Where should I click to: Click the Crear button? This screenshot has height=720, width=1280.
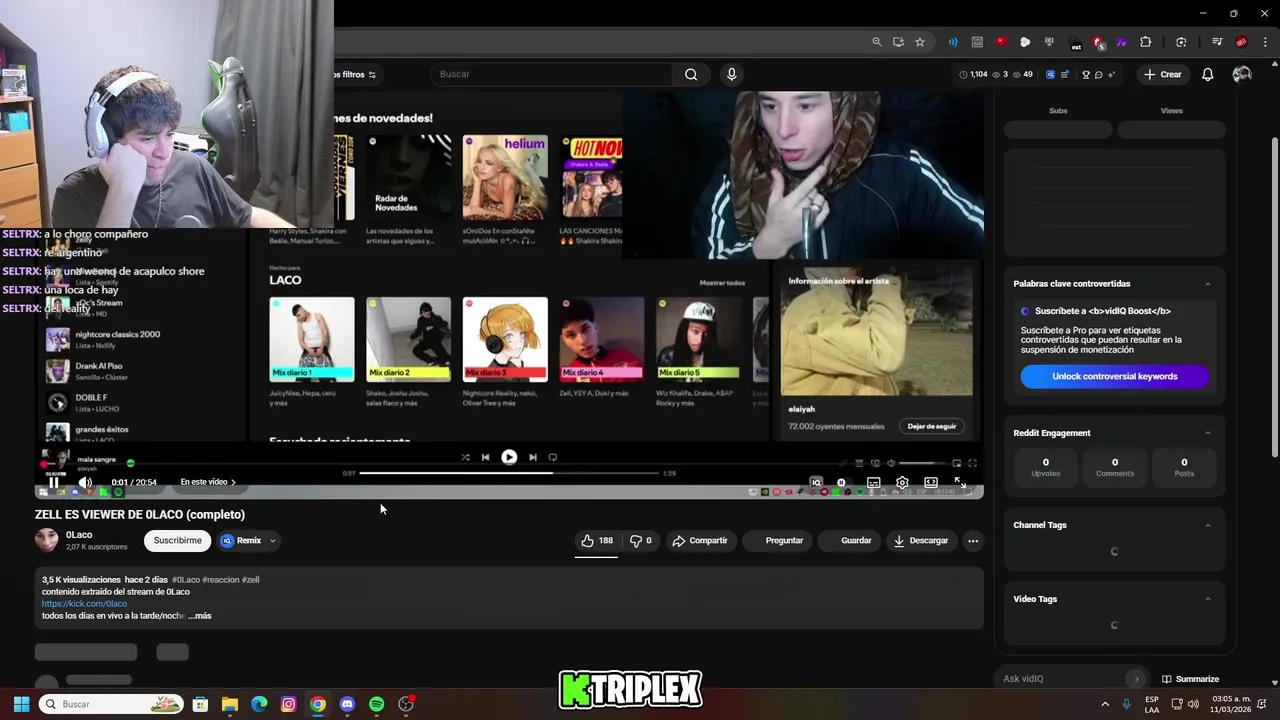tap(1163, 74)
